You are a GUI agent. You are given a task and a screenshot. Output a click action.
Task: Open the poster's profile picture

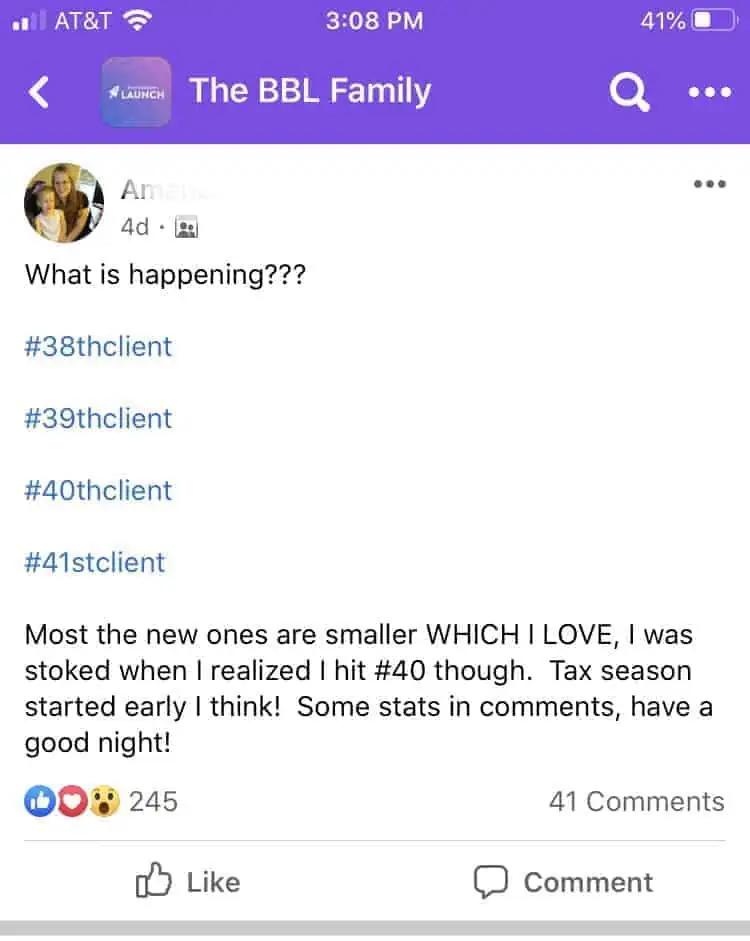(x=64, y=203)
